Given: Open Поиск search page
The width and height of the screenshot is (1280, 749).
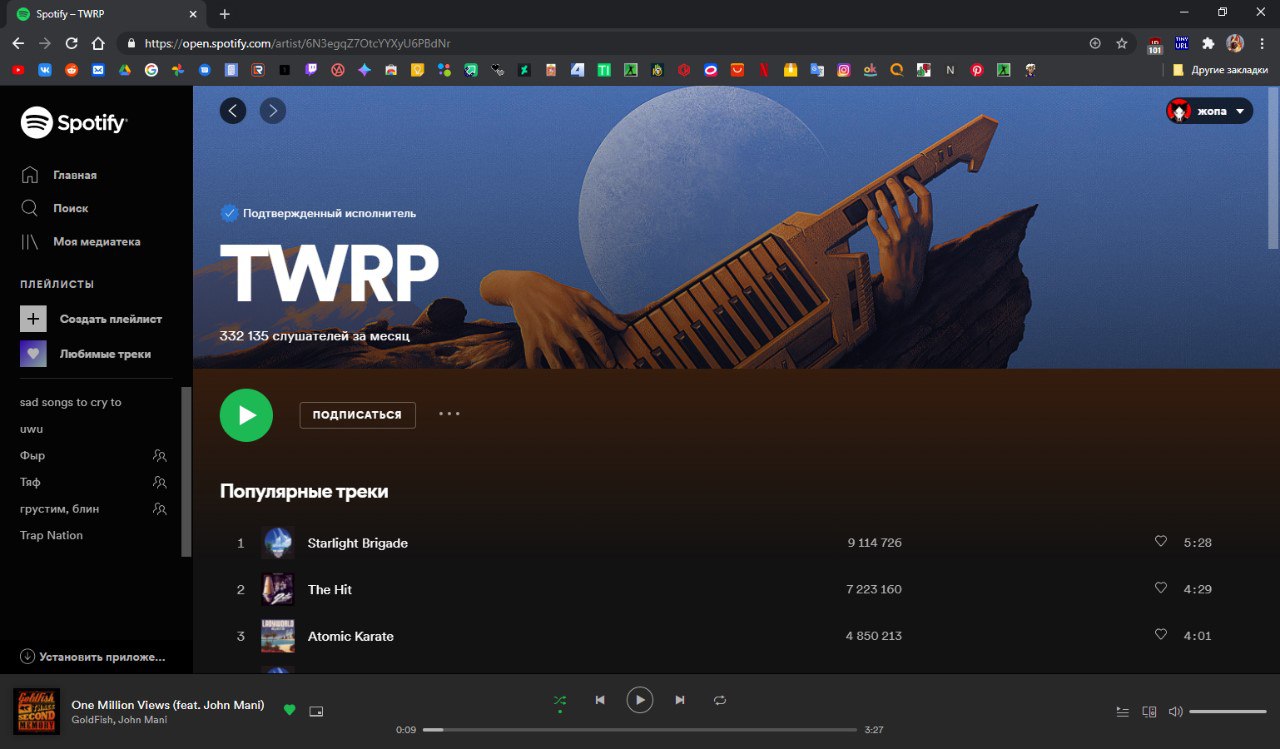Looking at the screenshot, I should click(55, 208).
